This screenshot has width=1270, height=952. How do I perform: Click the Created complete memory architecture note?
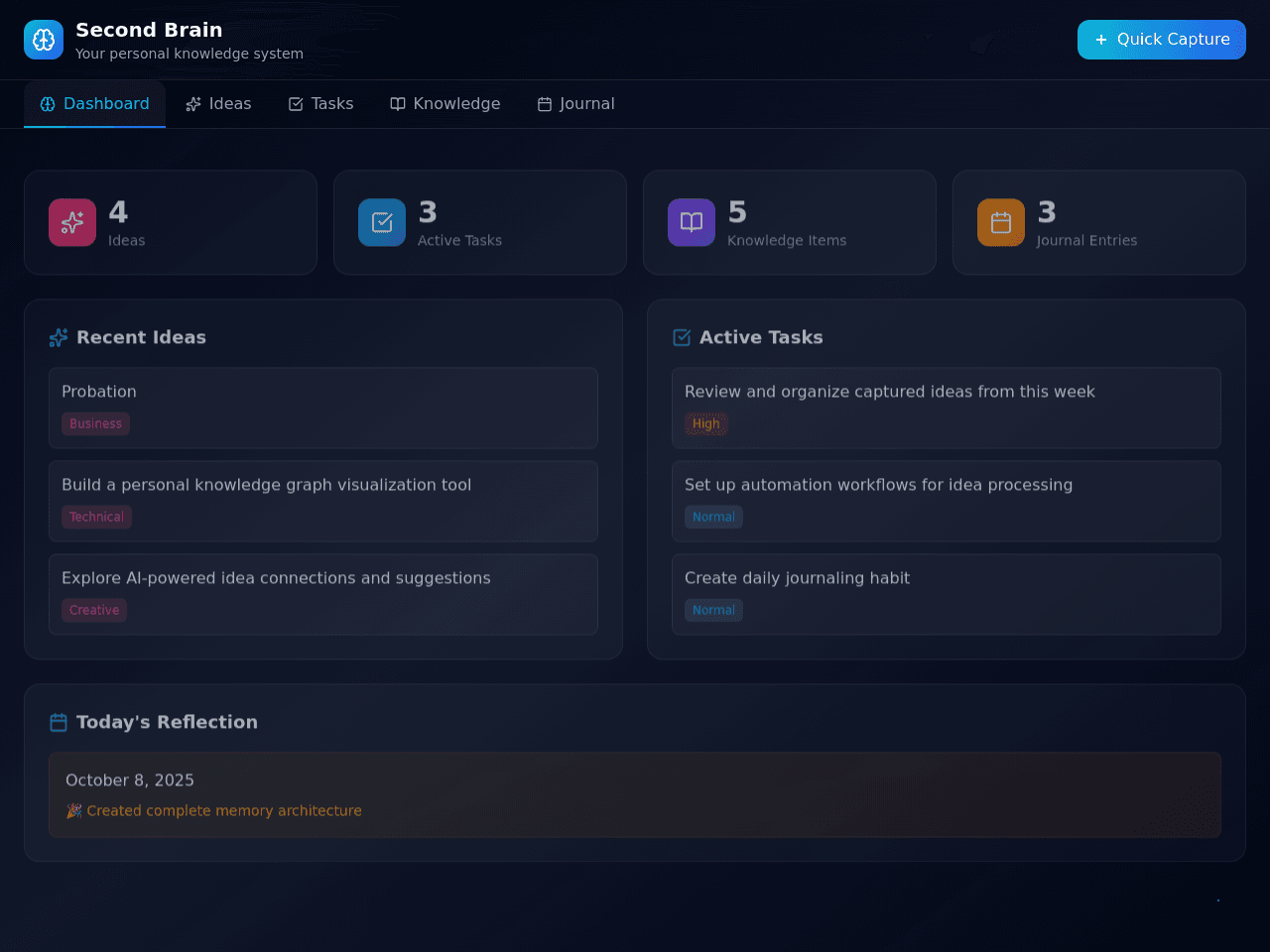(x=213, y=811)
